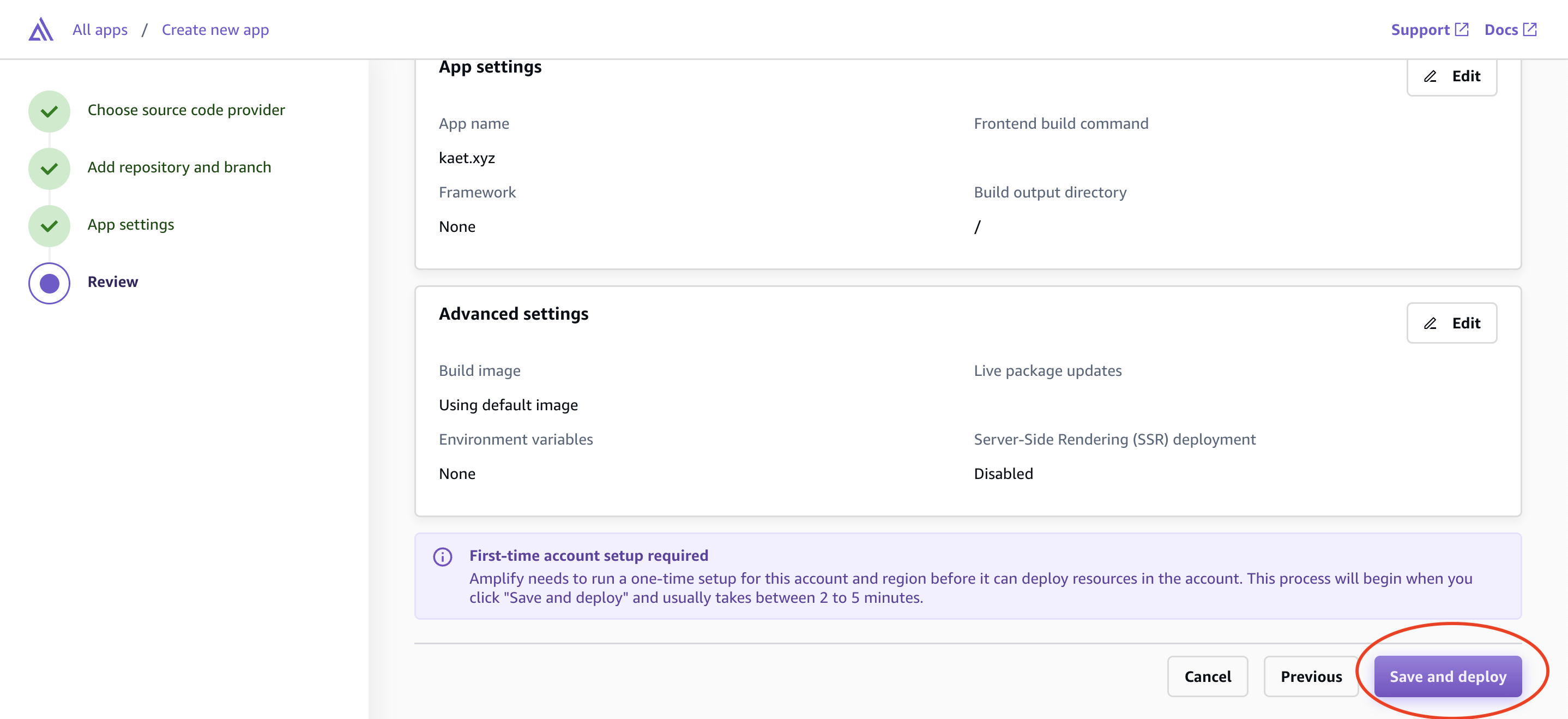
Task: Click the Support external-link icon
Action: [x=1462, y=29]
